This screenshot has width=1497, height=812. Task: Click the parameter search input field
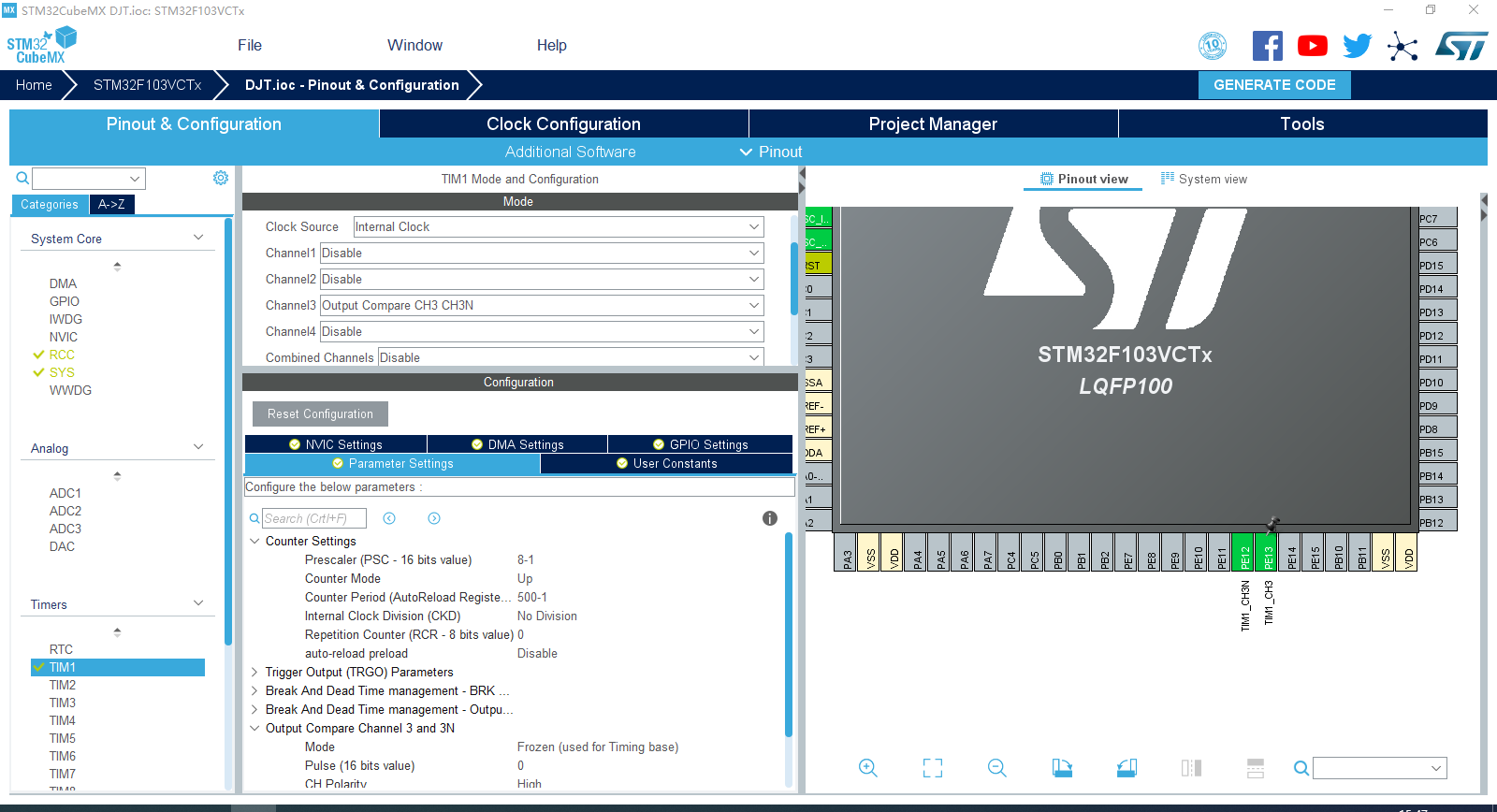pos(314,518)
